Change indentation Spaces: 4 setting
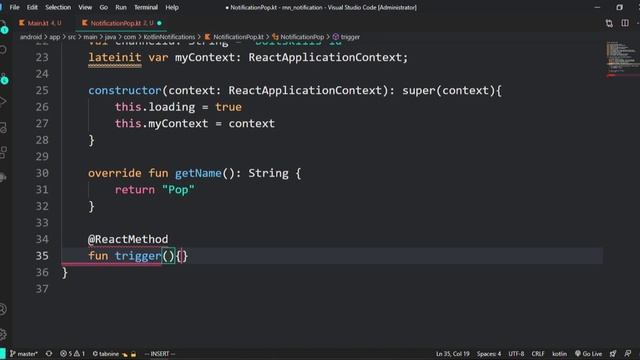The width and height of the screenshot is (640, 360). point(489,354)
